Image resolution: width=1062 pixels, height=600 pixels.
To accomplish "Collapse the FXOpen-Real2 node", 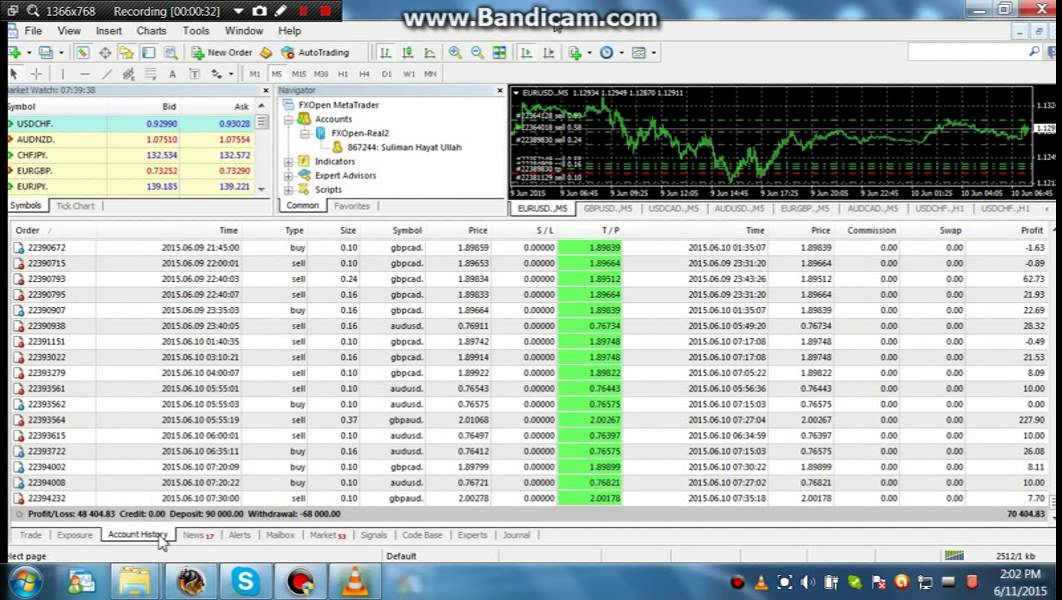I will (x=305, y=133).
